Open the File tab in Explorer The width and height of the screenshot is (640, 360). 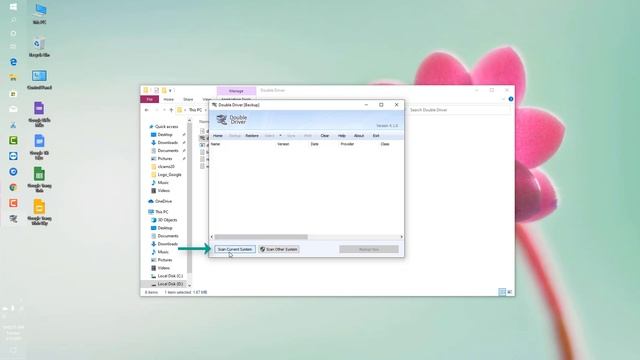149,99
